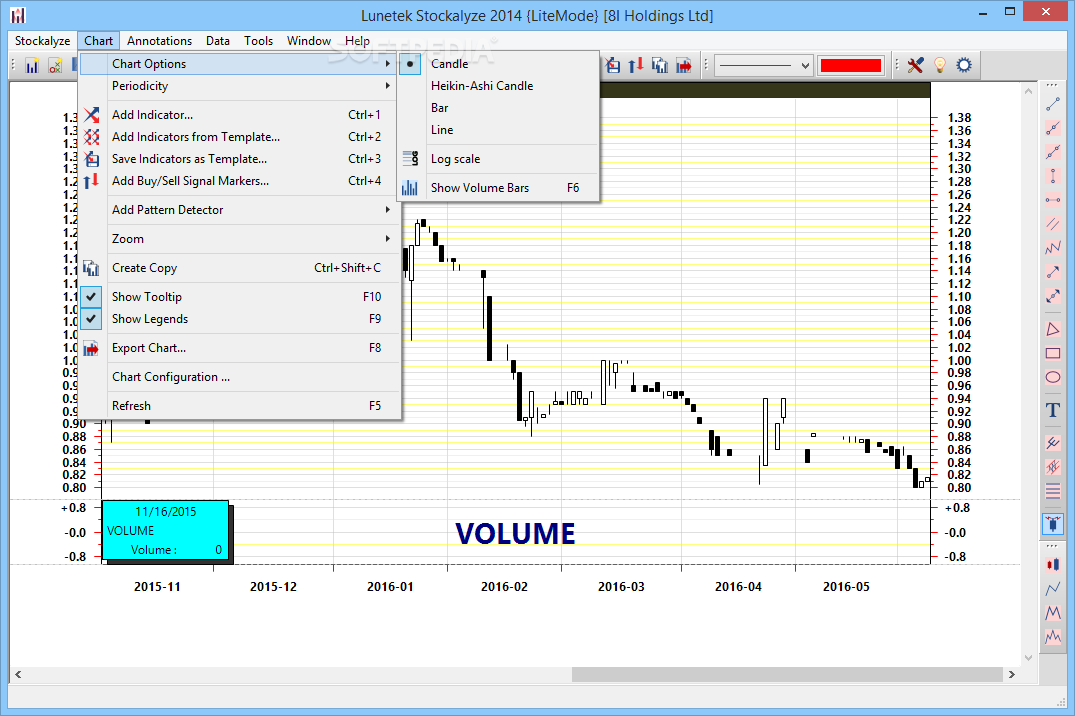Viewport: 1075px width, 716px height.
Task: Select the parallel lines channel tool
Action: click(x=1052, y=224)
